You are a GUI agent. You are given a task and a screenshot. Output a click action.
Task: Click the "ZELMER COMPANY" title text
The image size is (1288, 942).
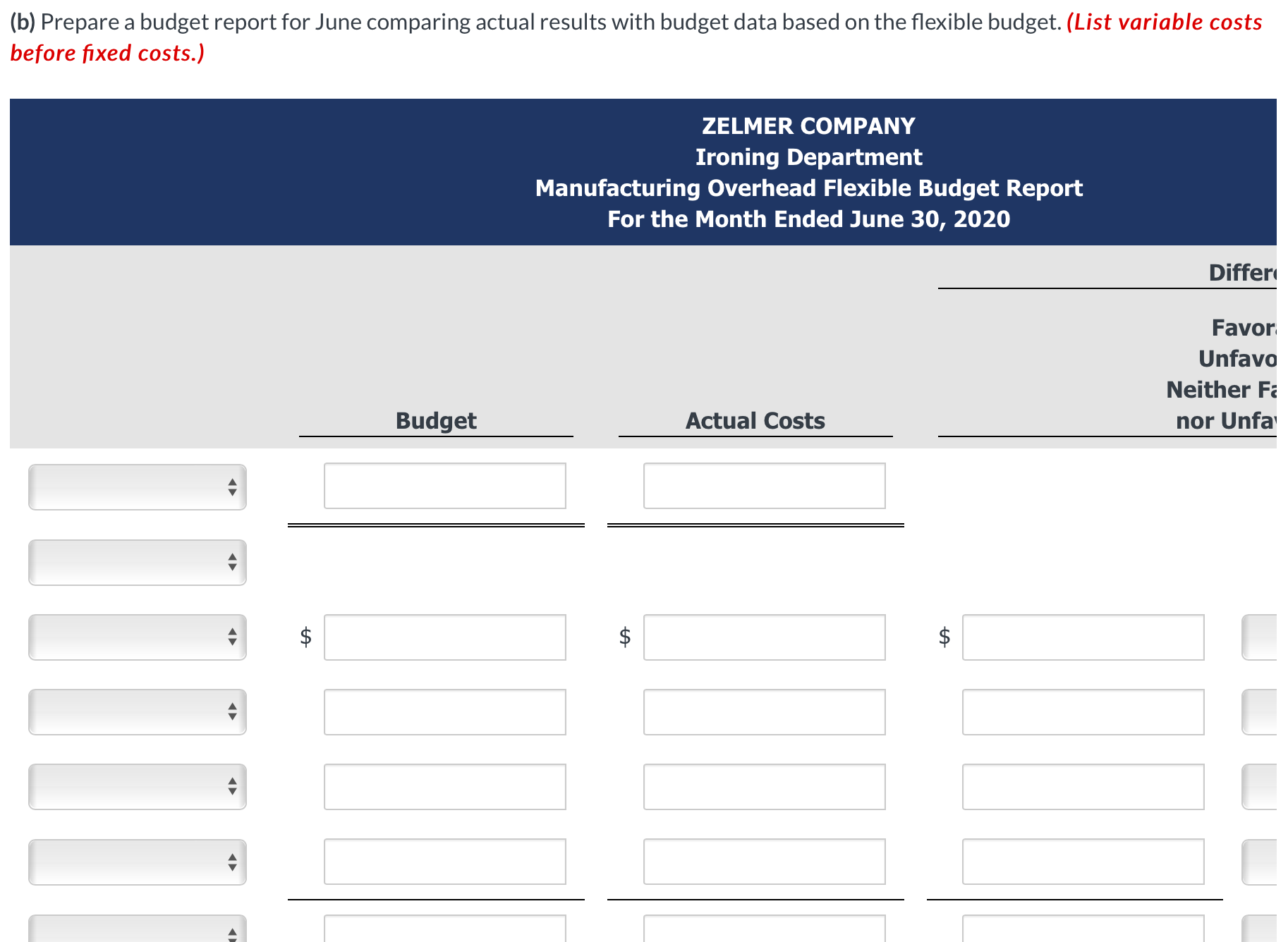(x=808, y=126)
